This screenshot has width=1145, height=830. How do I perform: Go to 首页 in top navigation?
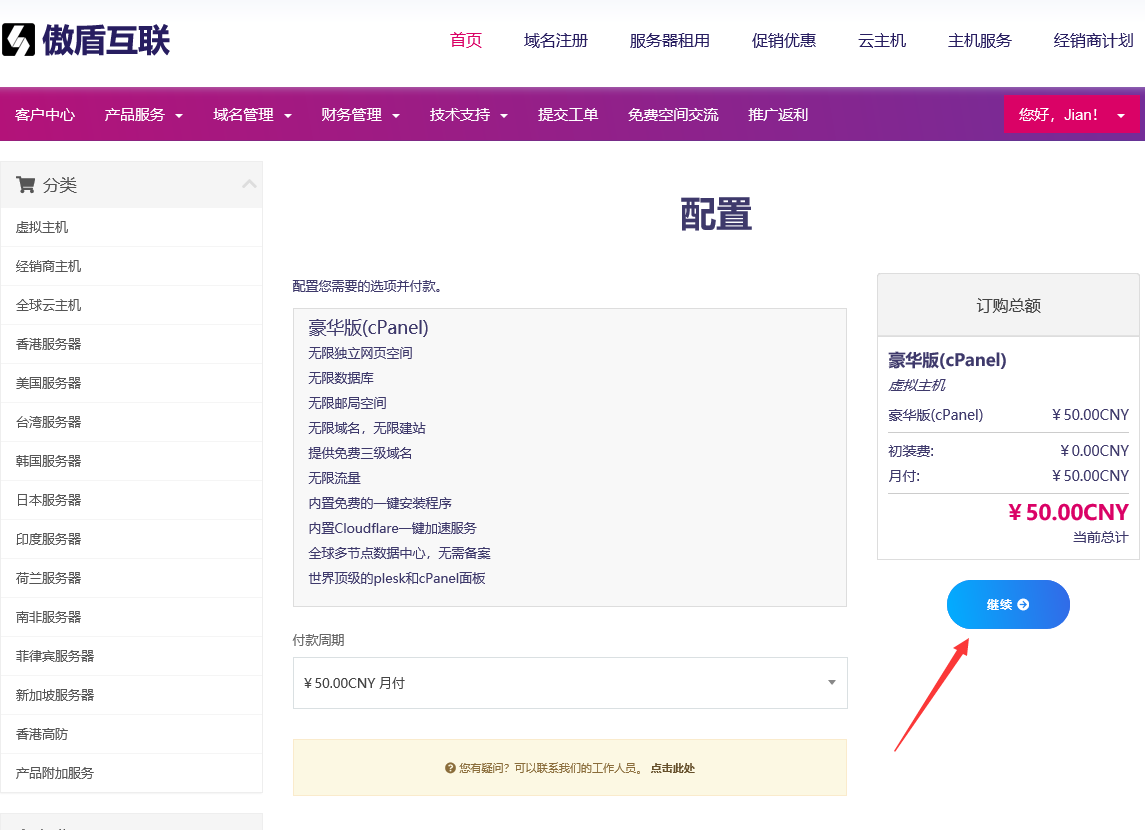click(x=466, y=41)
